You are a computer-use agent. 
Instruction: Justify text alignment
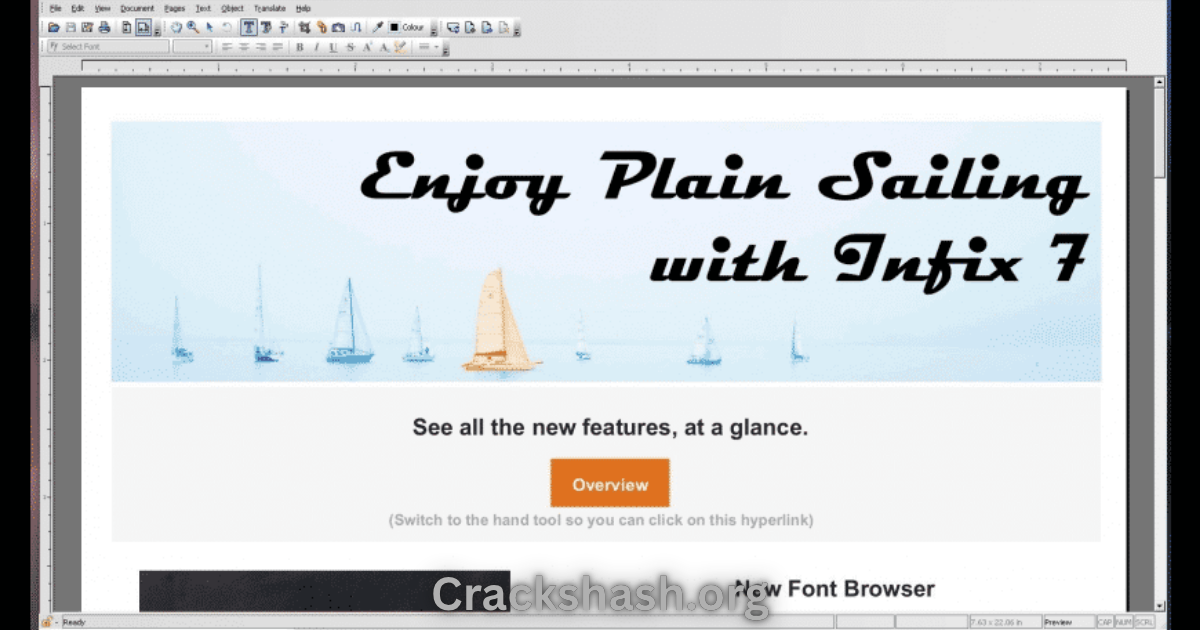point(278,47)
